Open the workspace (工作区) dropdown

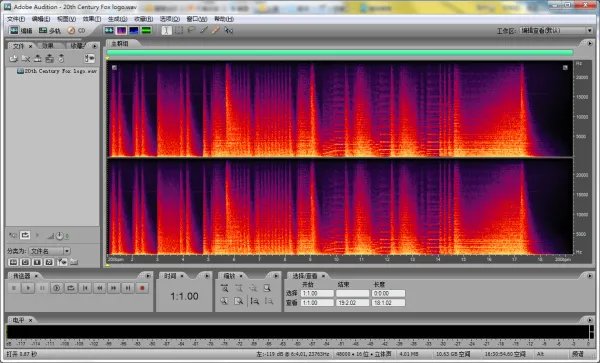click(556, 30)
